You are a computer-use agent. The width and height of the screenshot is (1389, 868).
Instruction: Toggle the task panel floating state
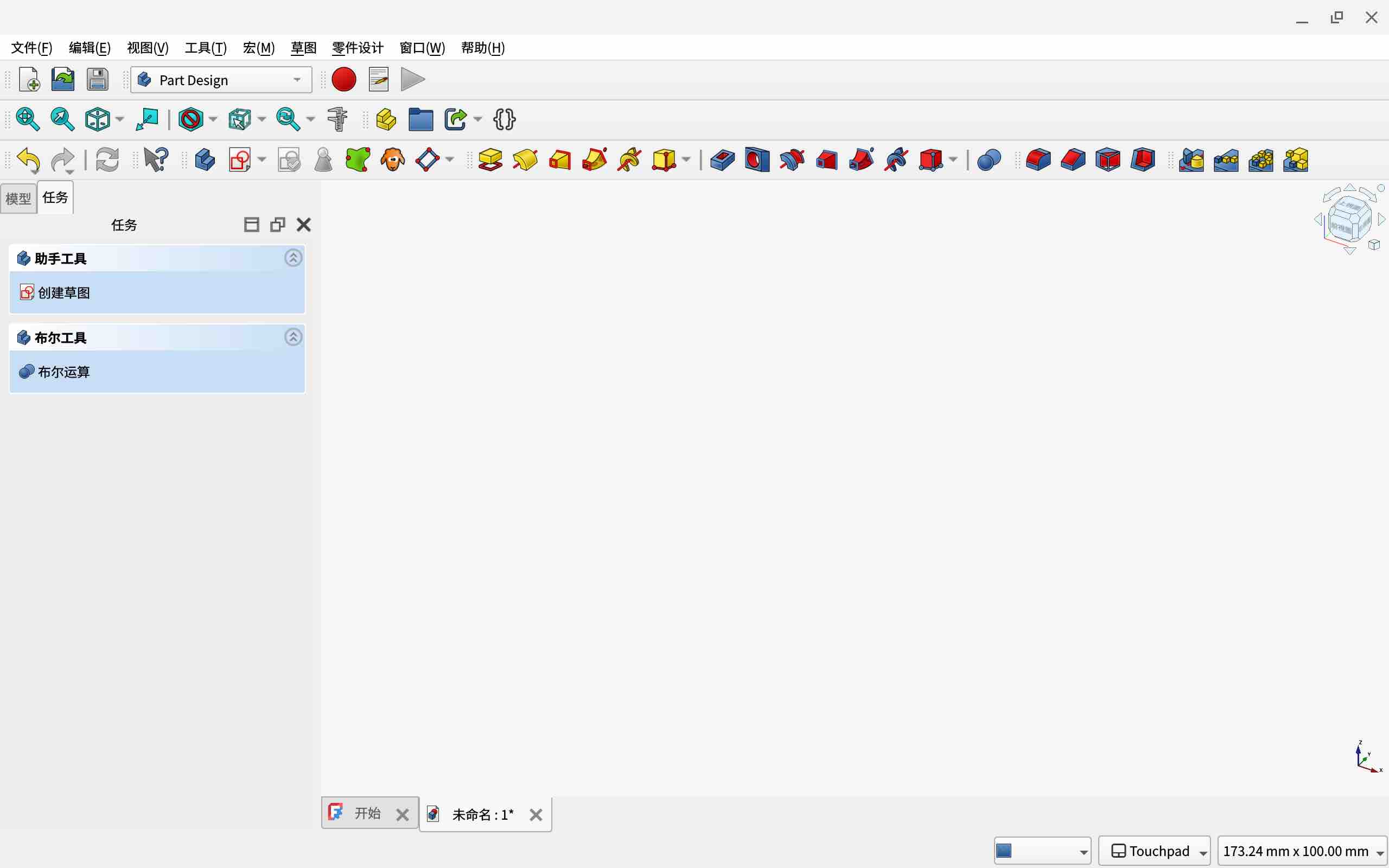(277, 225)
